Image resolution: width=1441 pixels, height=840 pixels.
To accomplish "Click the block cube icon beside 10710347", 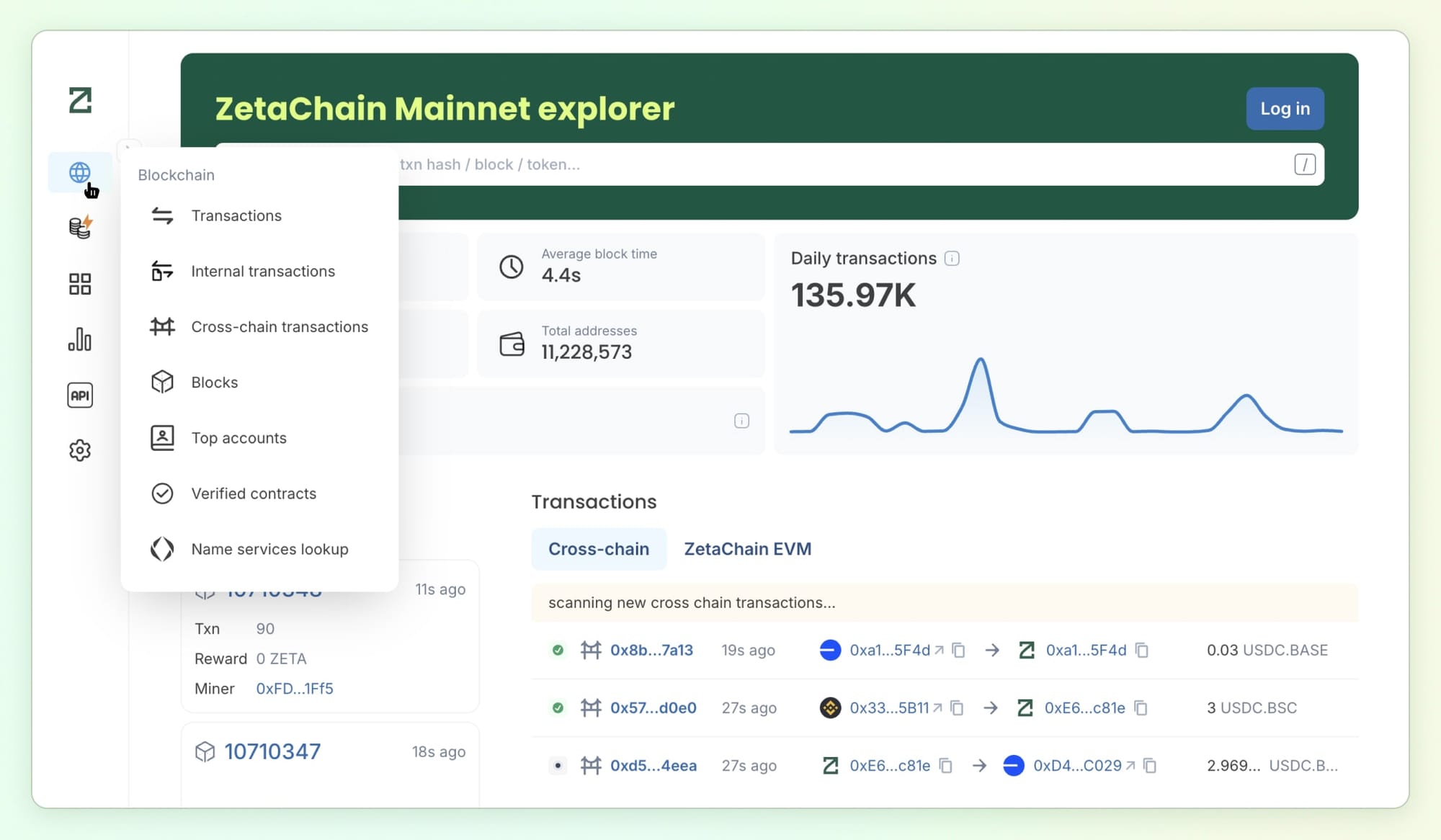I will (205, 751).
